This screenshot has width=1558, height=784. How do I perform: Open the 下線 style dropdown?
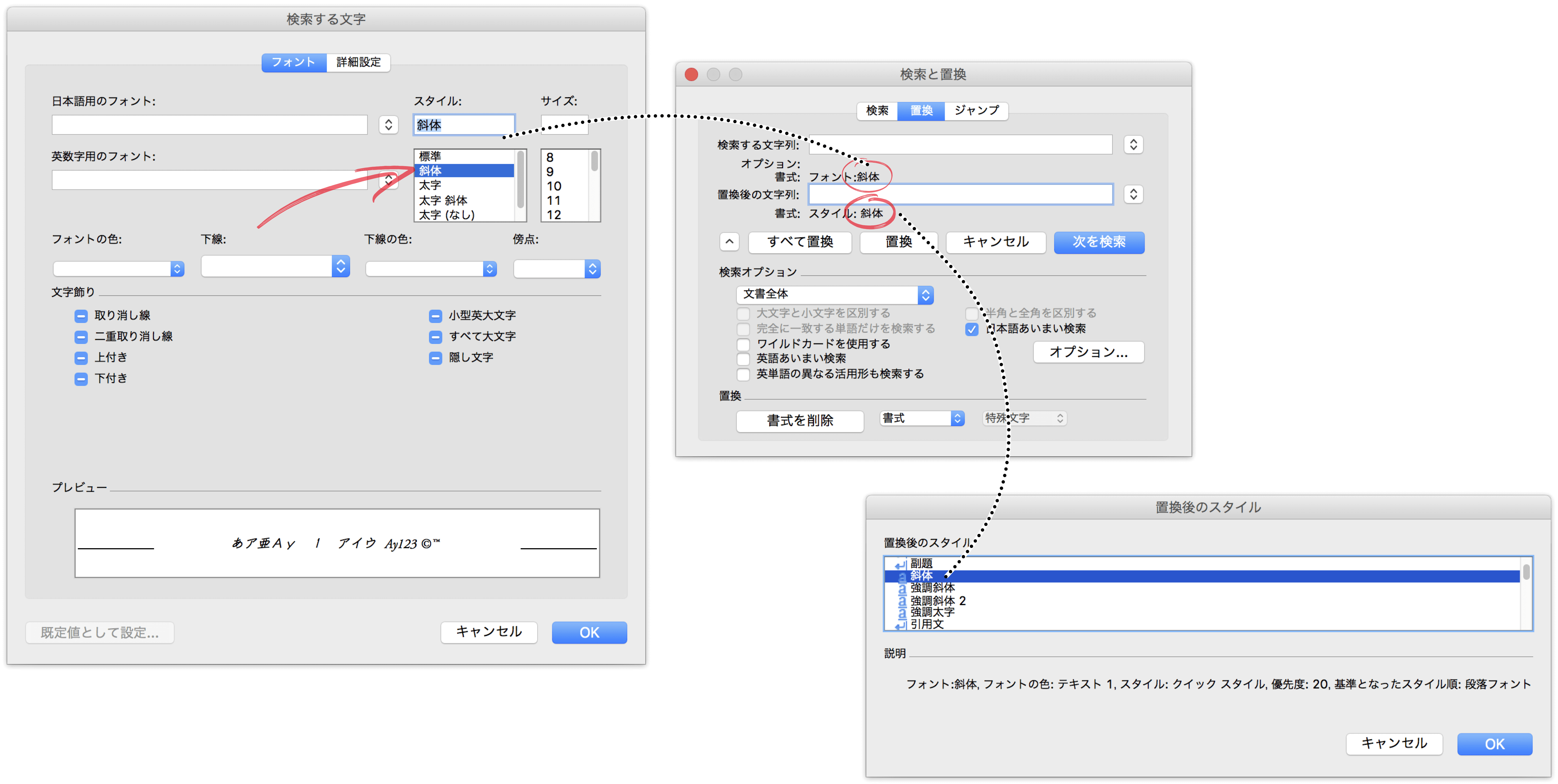275,266
